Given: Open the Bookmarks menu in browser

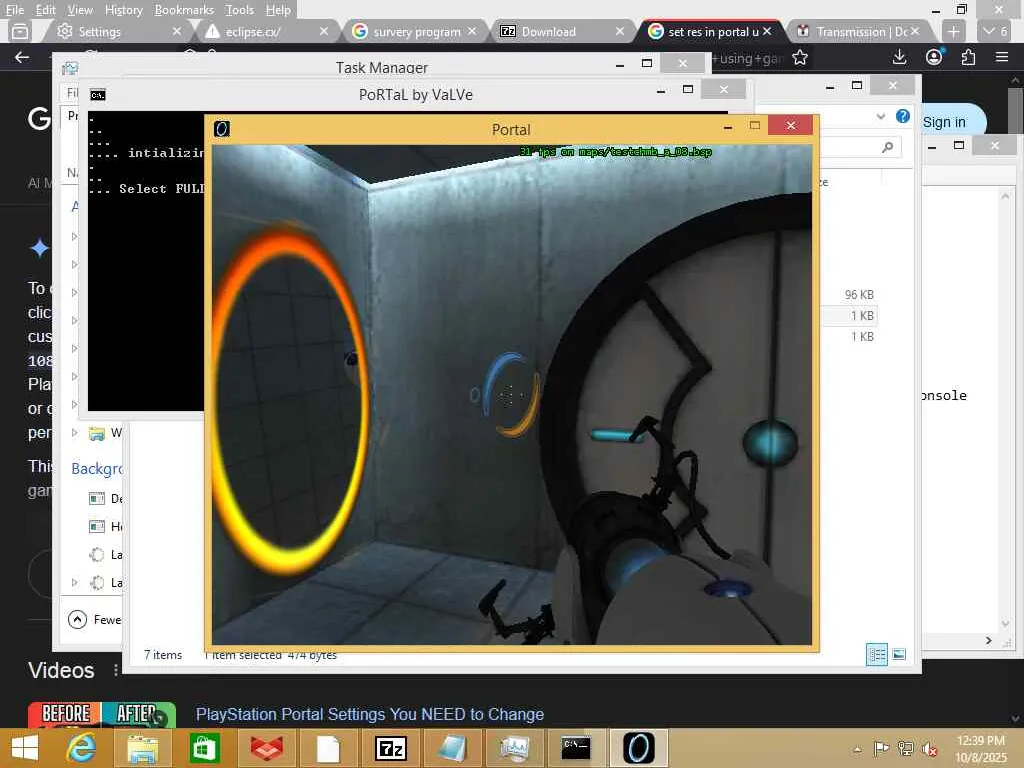Looking at the screenshot, I should coord(184,10).
